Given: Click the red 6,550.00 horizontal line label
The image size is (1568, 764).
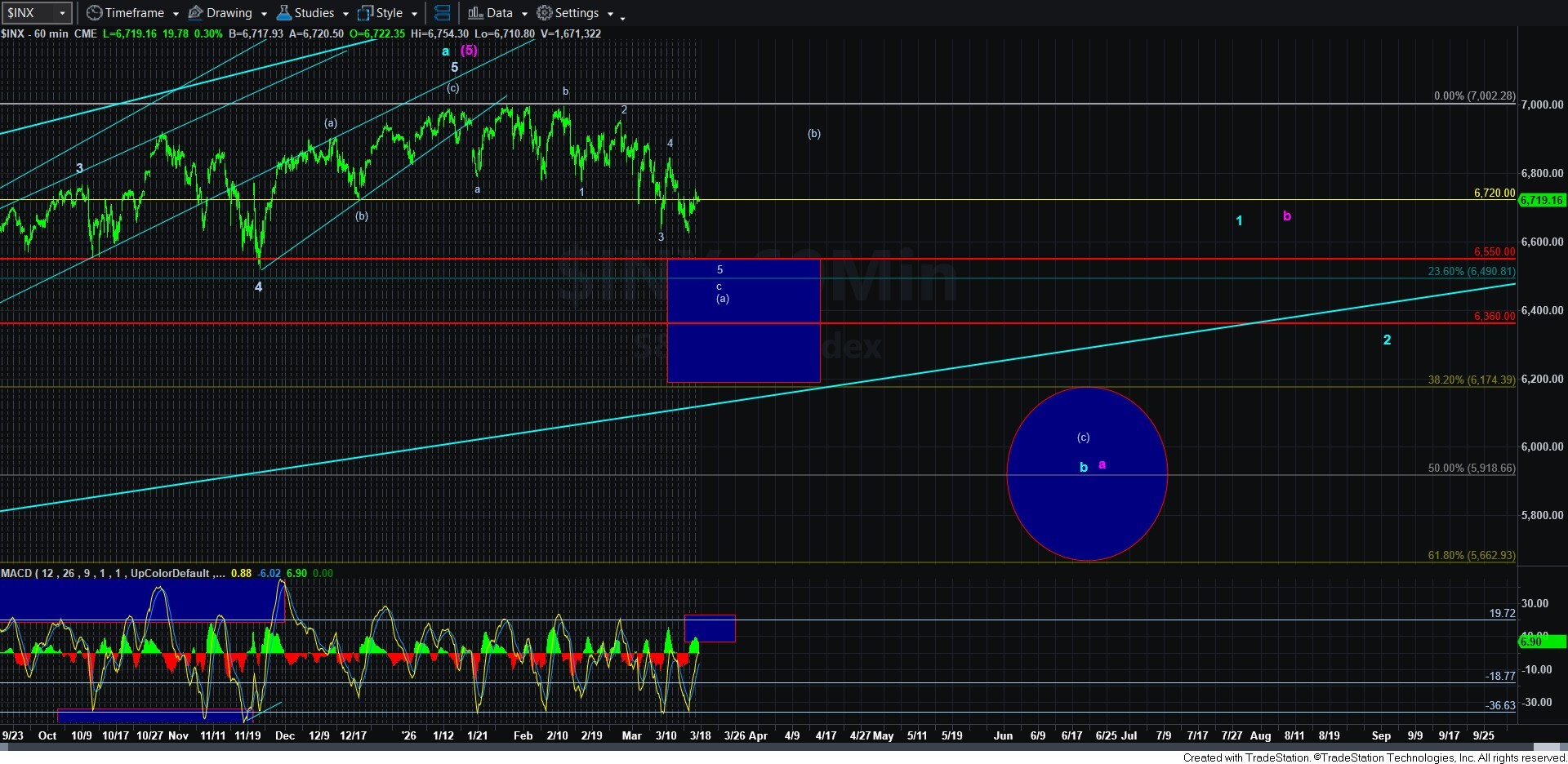Looking at the screenshot, I should [x=1494, y=252].
